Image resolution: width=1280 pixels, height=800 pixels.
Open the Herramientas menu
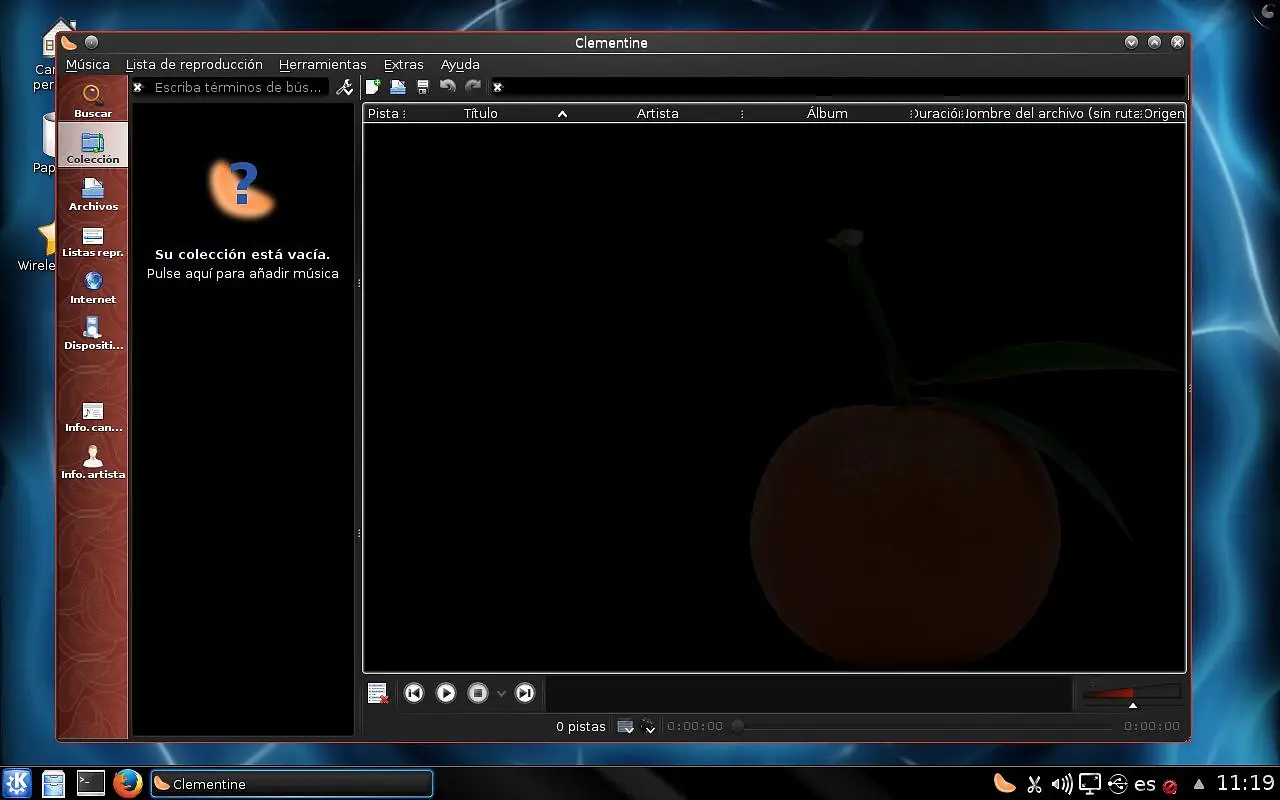tap(323, 64)
